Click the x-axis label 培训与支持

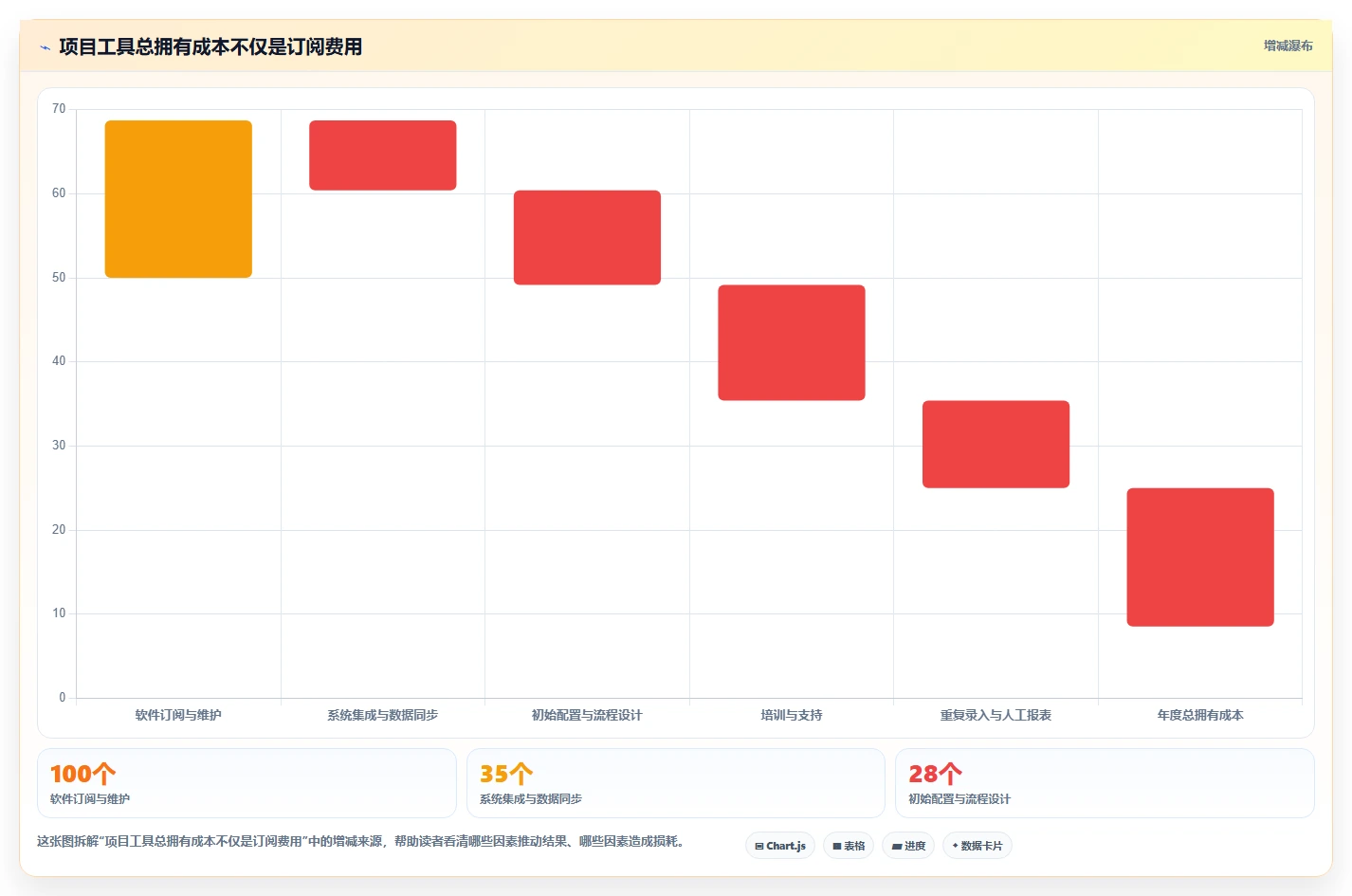[x=792, y=715]
